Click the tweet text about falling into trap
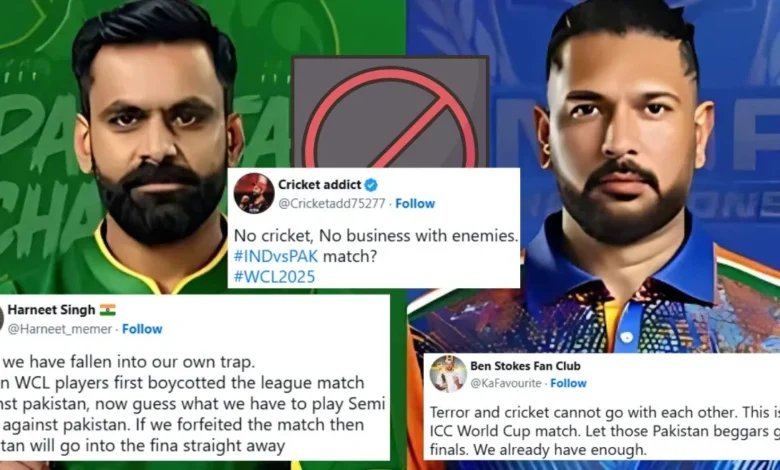 click(193, 403)
